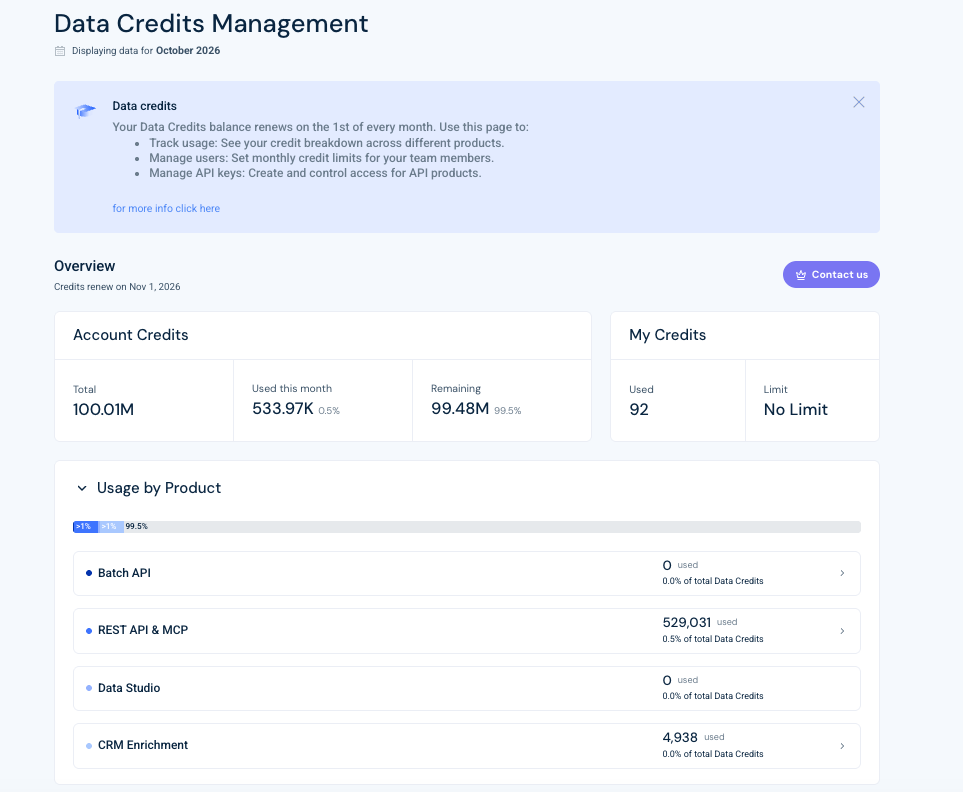Click the graduation cap icon in banner

(85, 111)
